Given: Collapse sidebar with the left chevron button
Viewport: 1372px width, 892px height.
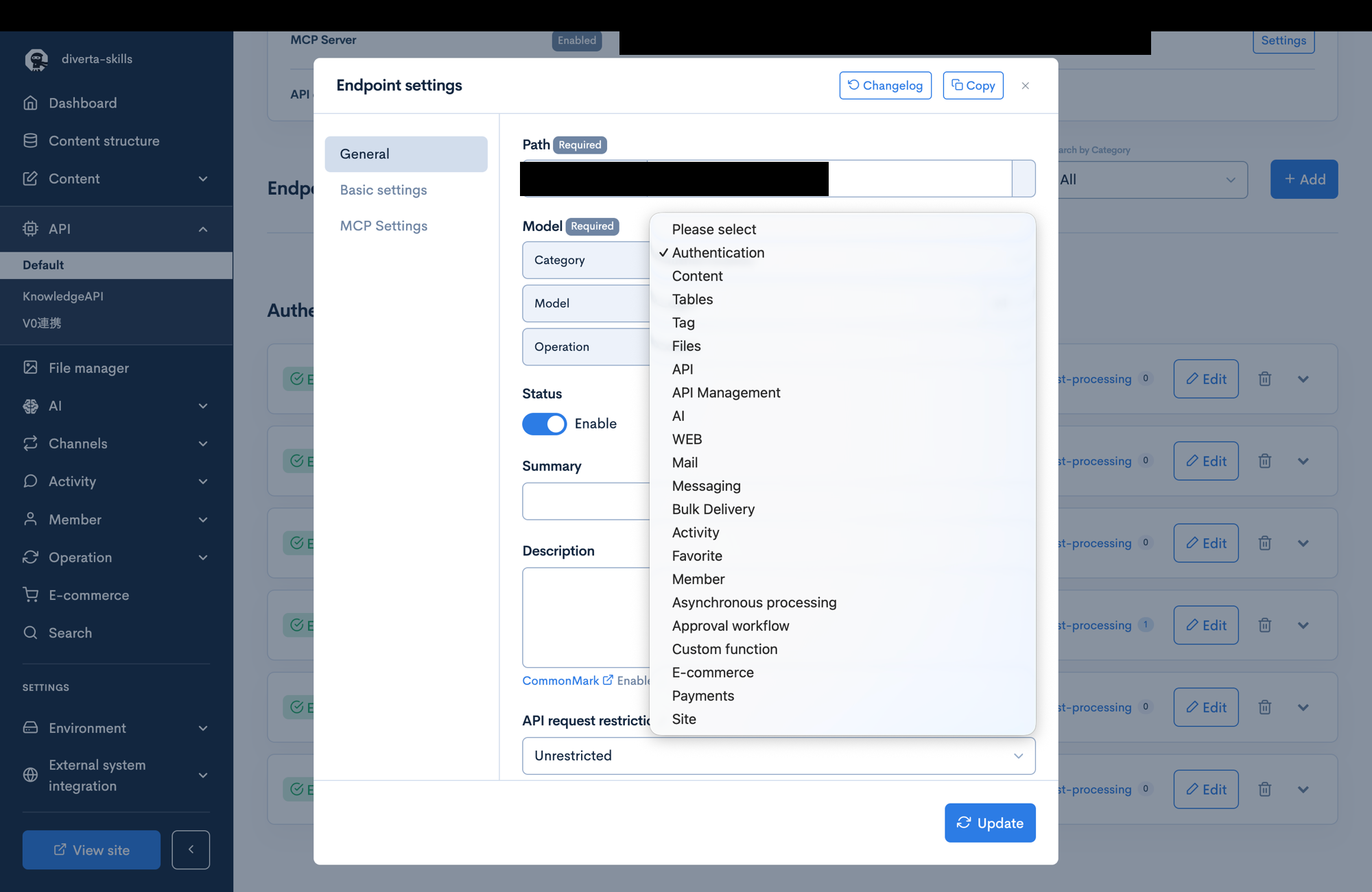Looking at the screenshot, I should tap(191, 849).
